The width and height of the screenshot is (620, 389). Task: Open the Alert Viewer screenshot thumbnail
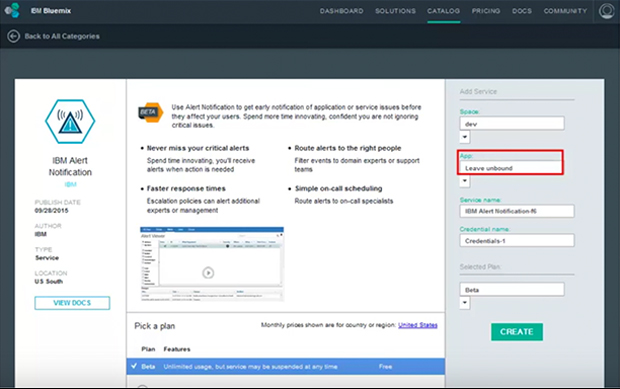coord(212,264)
